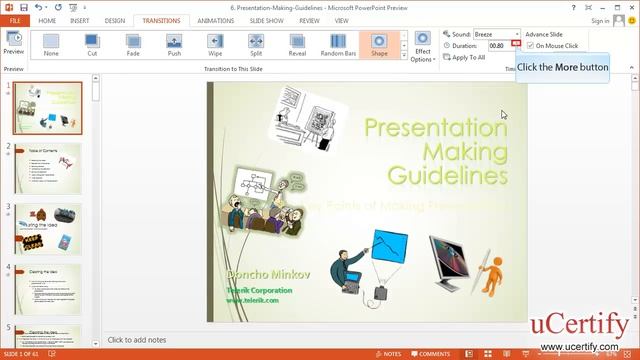Viewport: 640px width, 360px height.
Task: Open the VIEW tab
Action: (341, 21)
